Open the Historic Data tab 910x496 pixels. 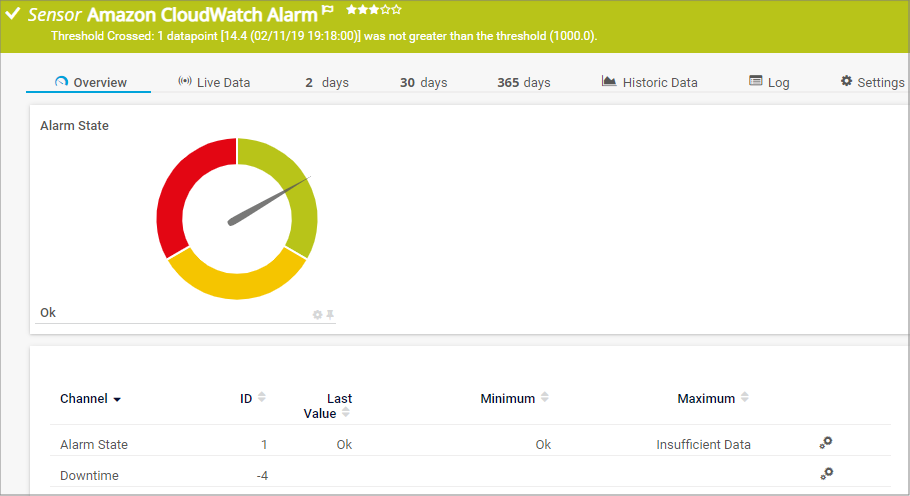pos(650,82)
